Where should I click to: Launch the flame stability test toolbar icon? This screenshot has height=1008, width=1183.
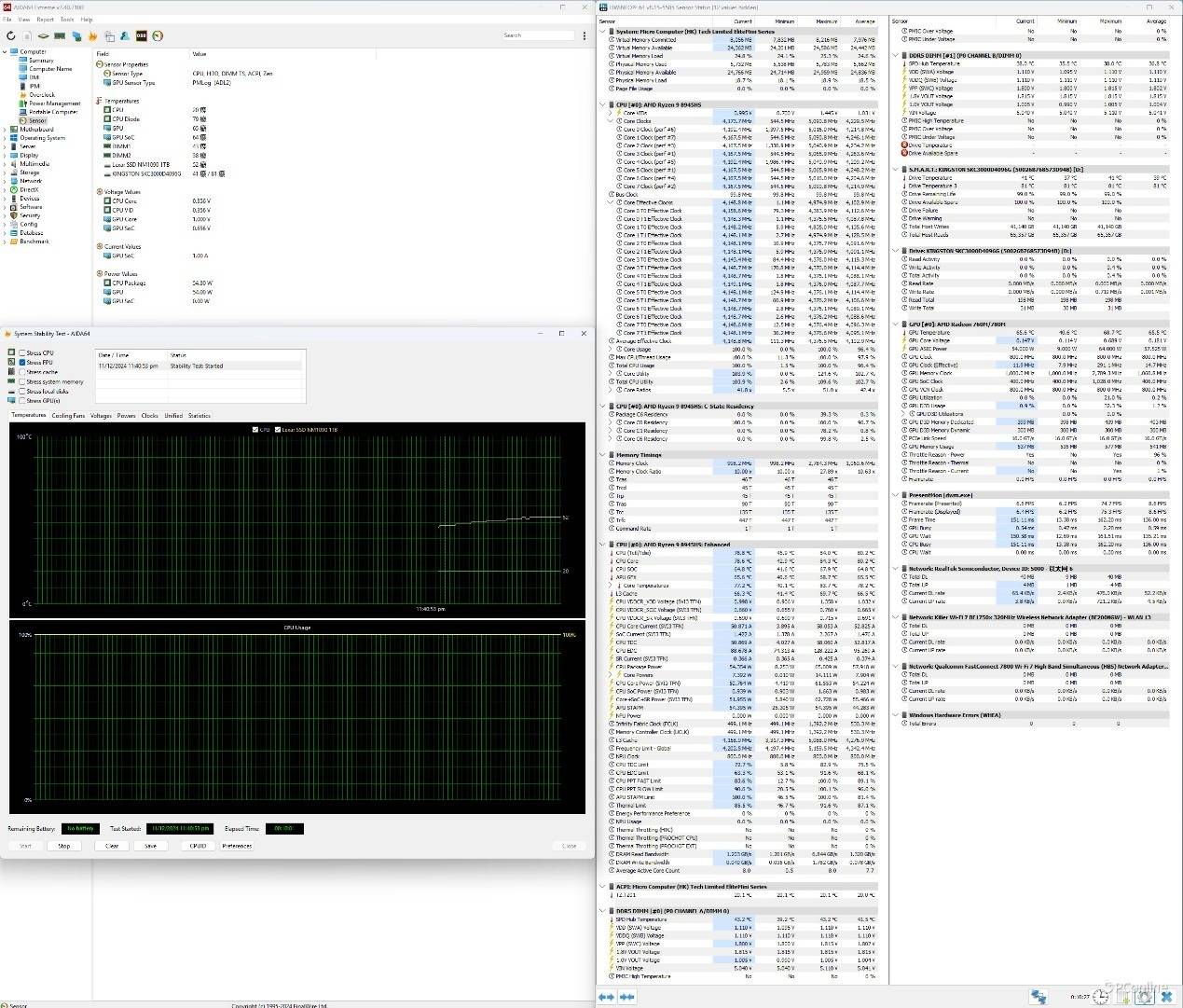[92, 36]
